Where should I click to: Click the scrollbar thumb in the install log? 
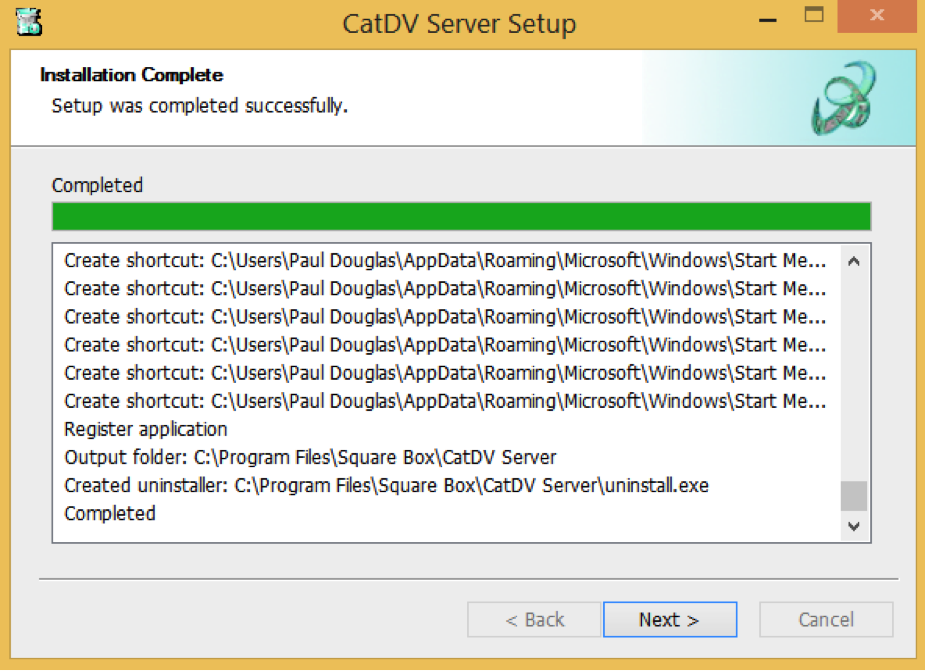[853, 495]
